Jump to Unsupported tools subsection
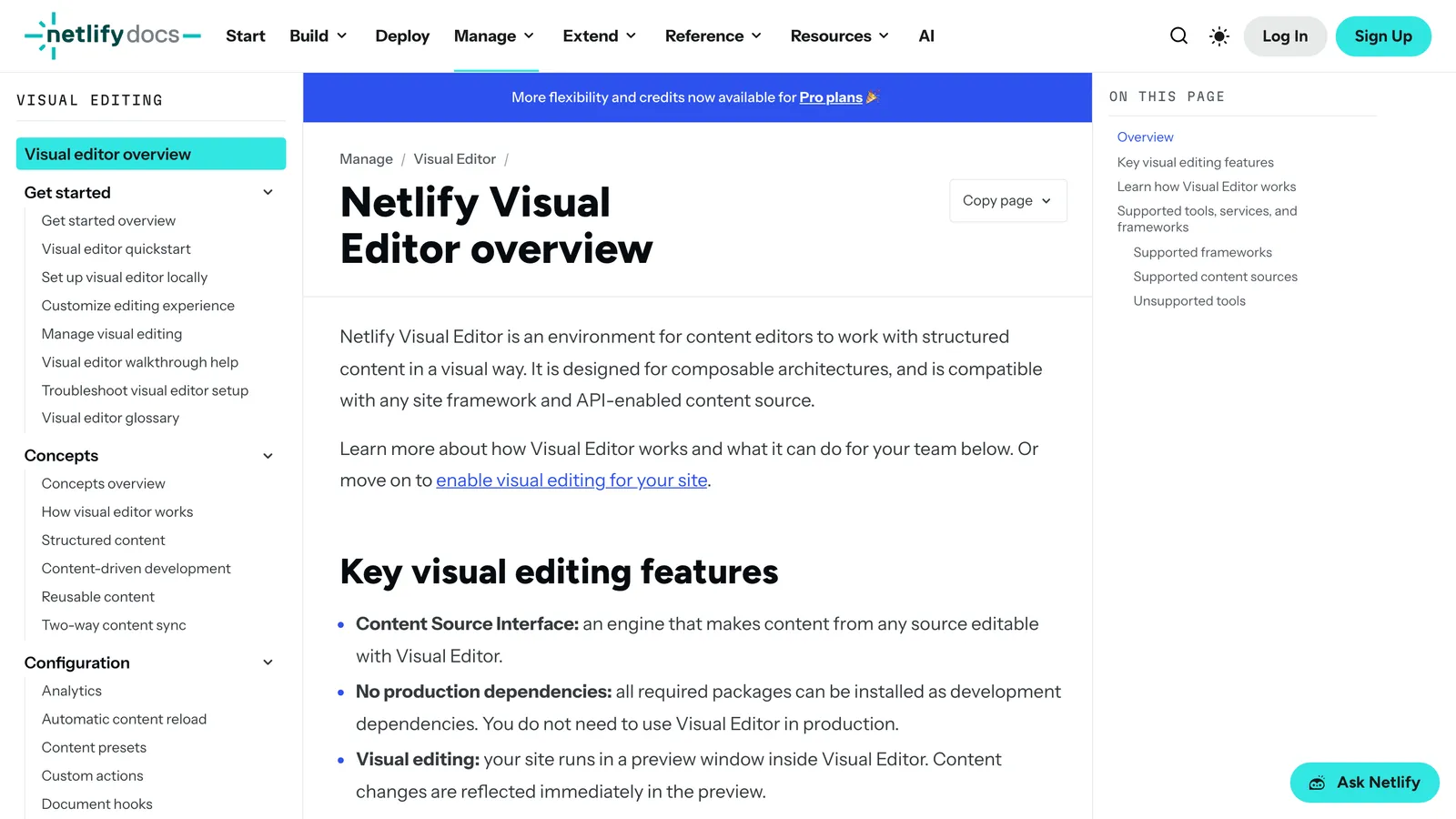1456x819 pixels. (1189, 301)
